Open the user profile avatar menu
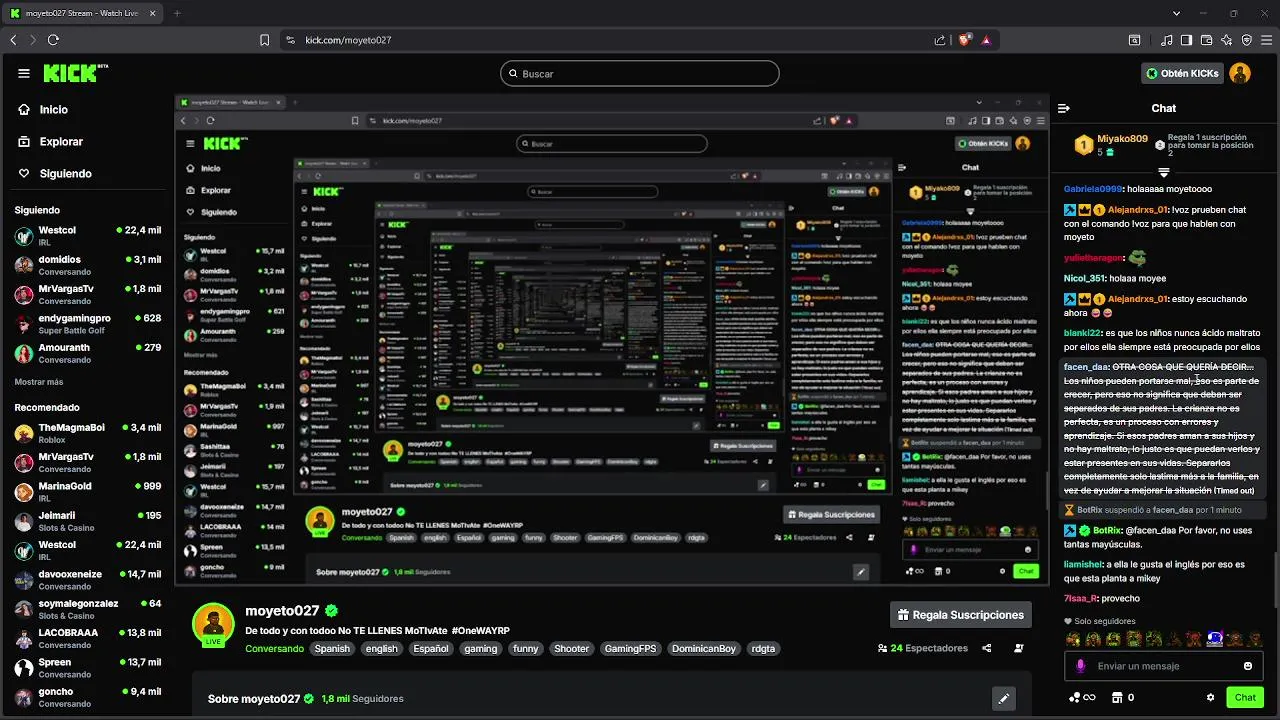The height and width of the screenshot is (720, 1280). coord(1240,73)
